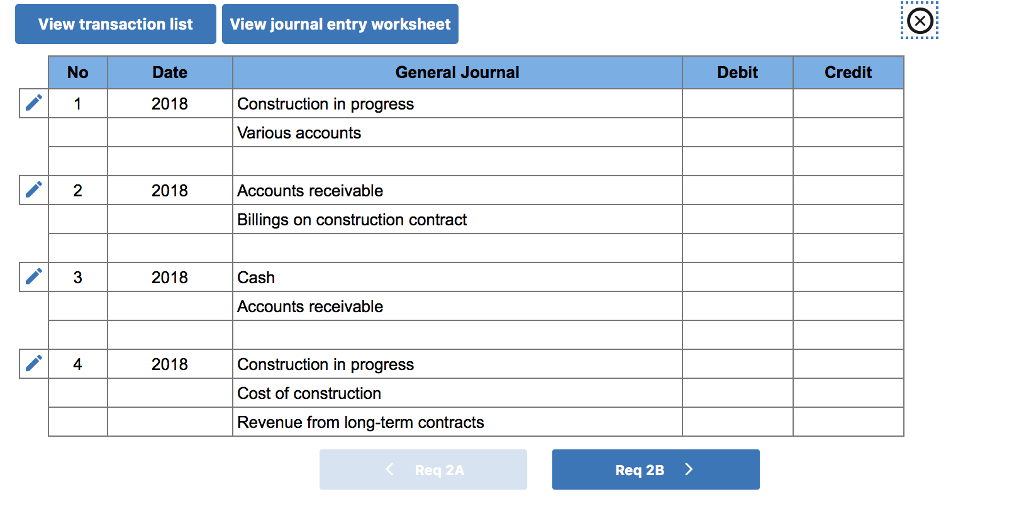Image resolution: width=1024 pixels, height=506 pixels.
Task: Switch to View journal entry worksheet
Action: pyautogui.click(x=340, y=24)
